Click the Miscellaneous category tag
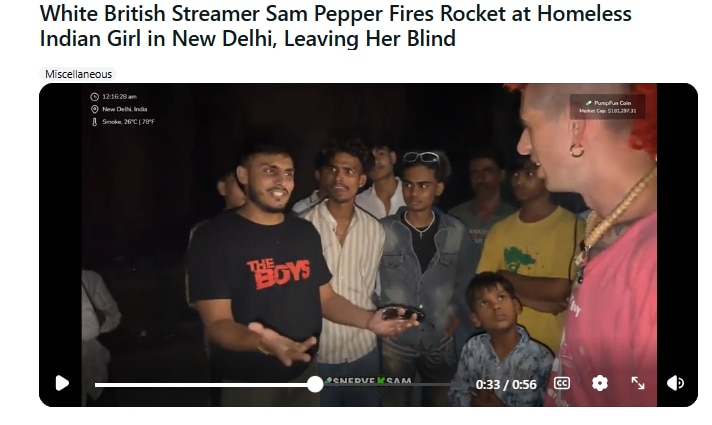 (78, 74)
